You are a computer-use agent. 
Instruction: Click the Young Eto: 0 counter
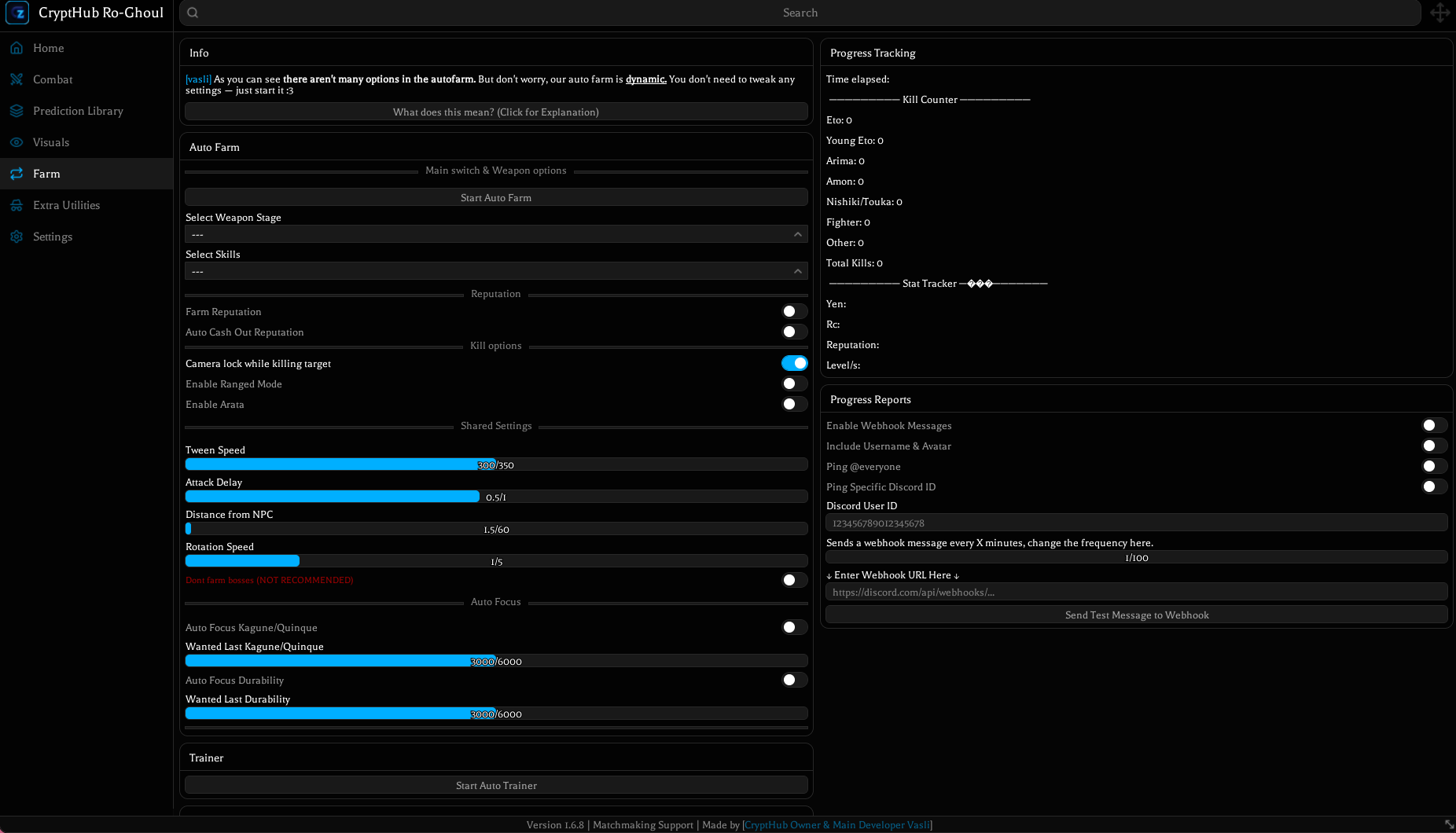click(x=855, y=141)
